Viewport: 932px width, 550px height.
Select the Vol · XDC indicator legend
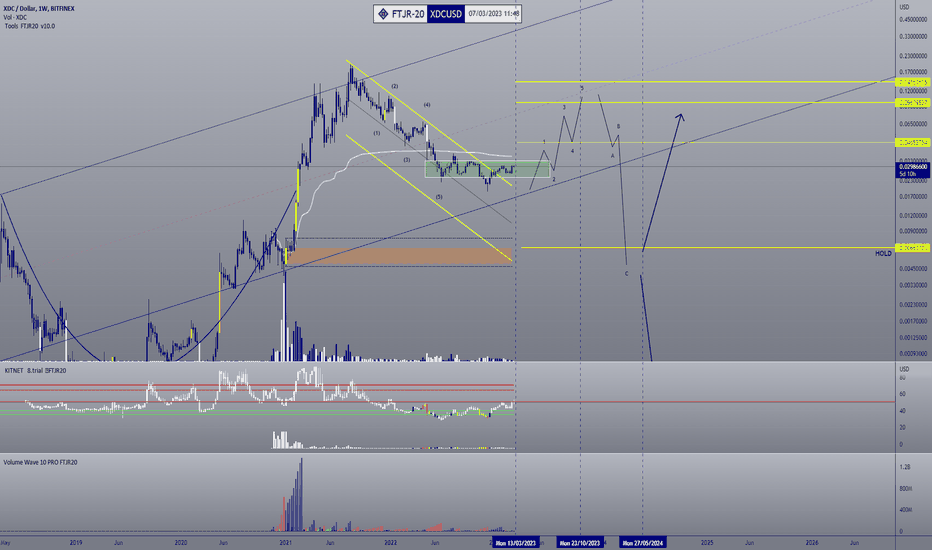pos(15,18)
